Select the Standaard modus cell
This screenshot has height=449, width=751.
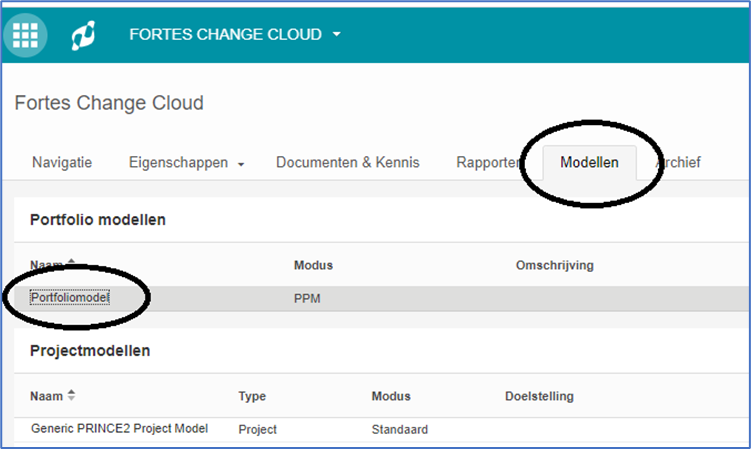pos(400,429)
